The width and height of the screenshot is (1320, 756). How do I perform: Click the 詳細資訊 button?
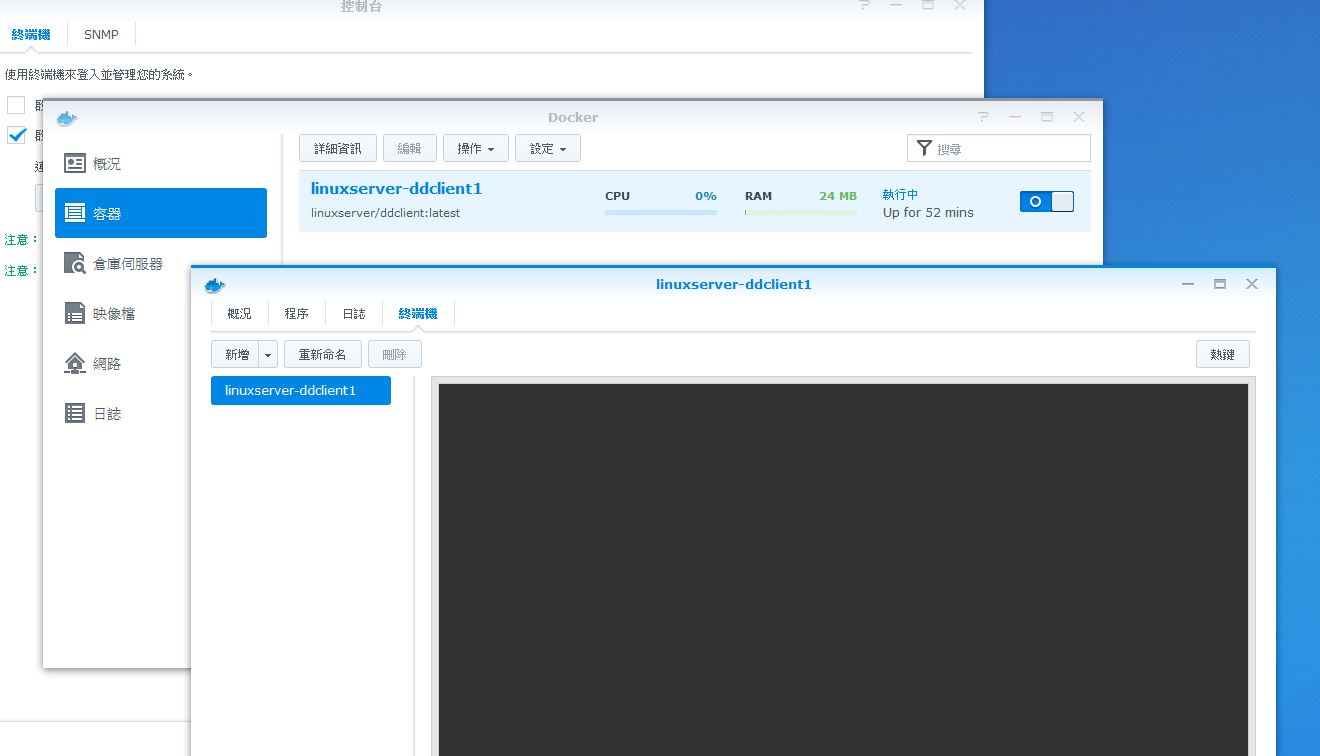(x=338, y=148)
